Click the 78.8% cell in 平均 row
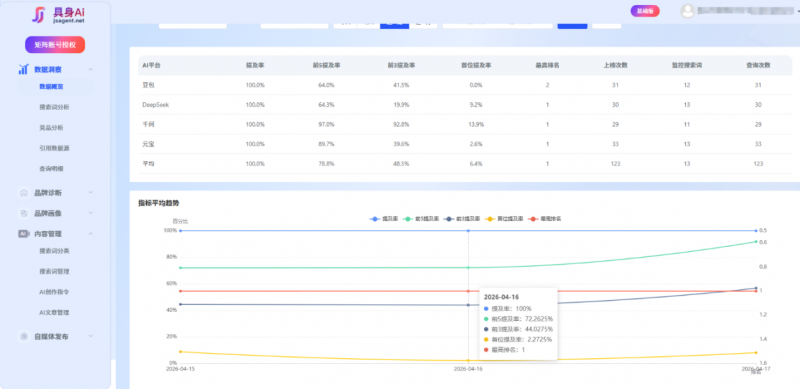The image size is (800, 389). pos(327,164)
